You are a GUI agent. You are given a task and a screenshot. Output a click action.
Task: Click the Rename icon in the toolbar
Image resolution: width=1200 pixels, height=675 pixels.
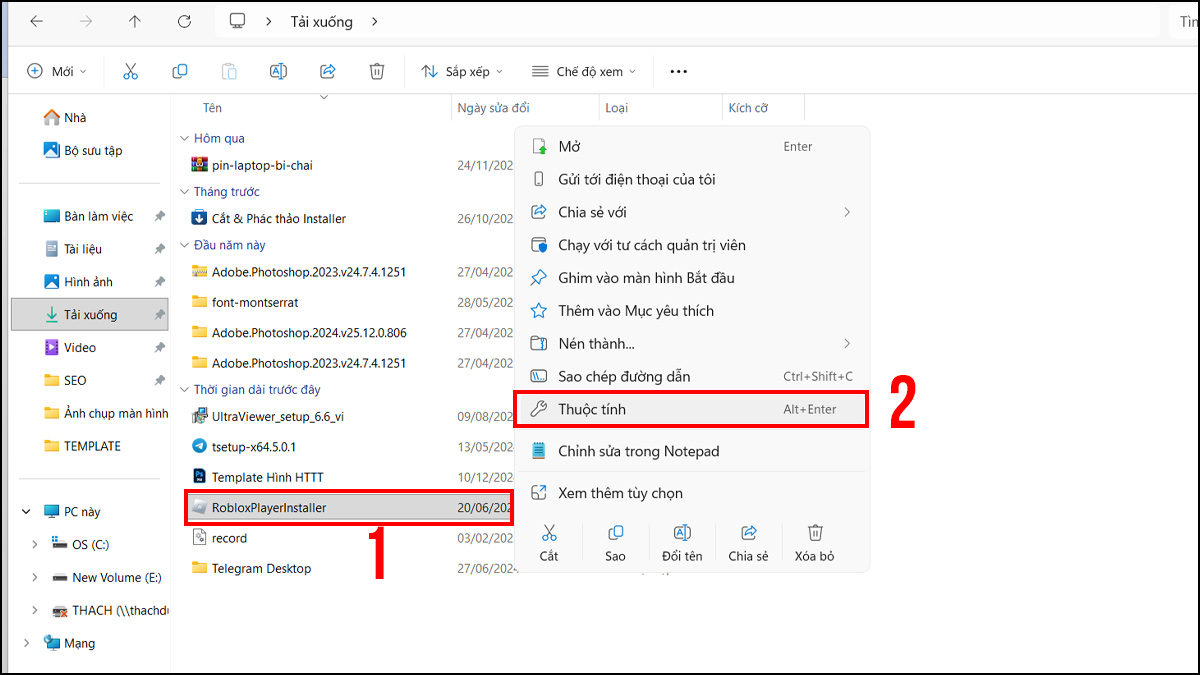point(278,71)
